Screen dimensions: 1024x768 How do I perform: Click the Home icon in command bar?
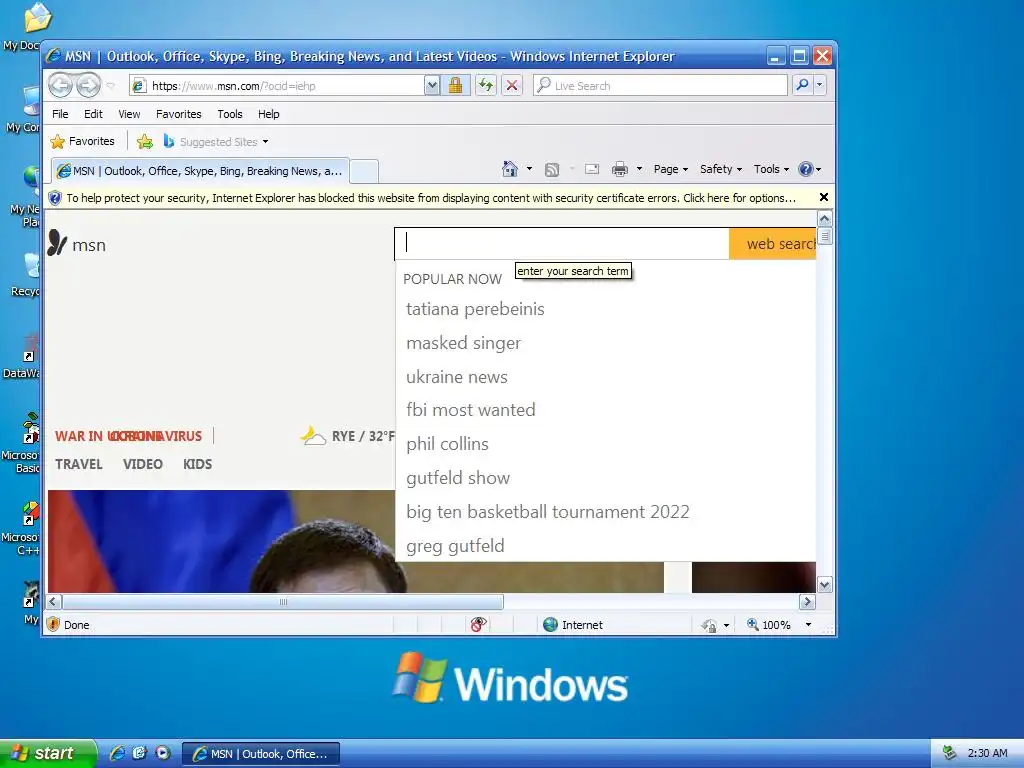coord(509,169)
